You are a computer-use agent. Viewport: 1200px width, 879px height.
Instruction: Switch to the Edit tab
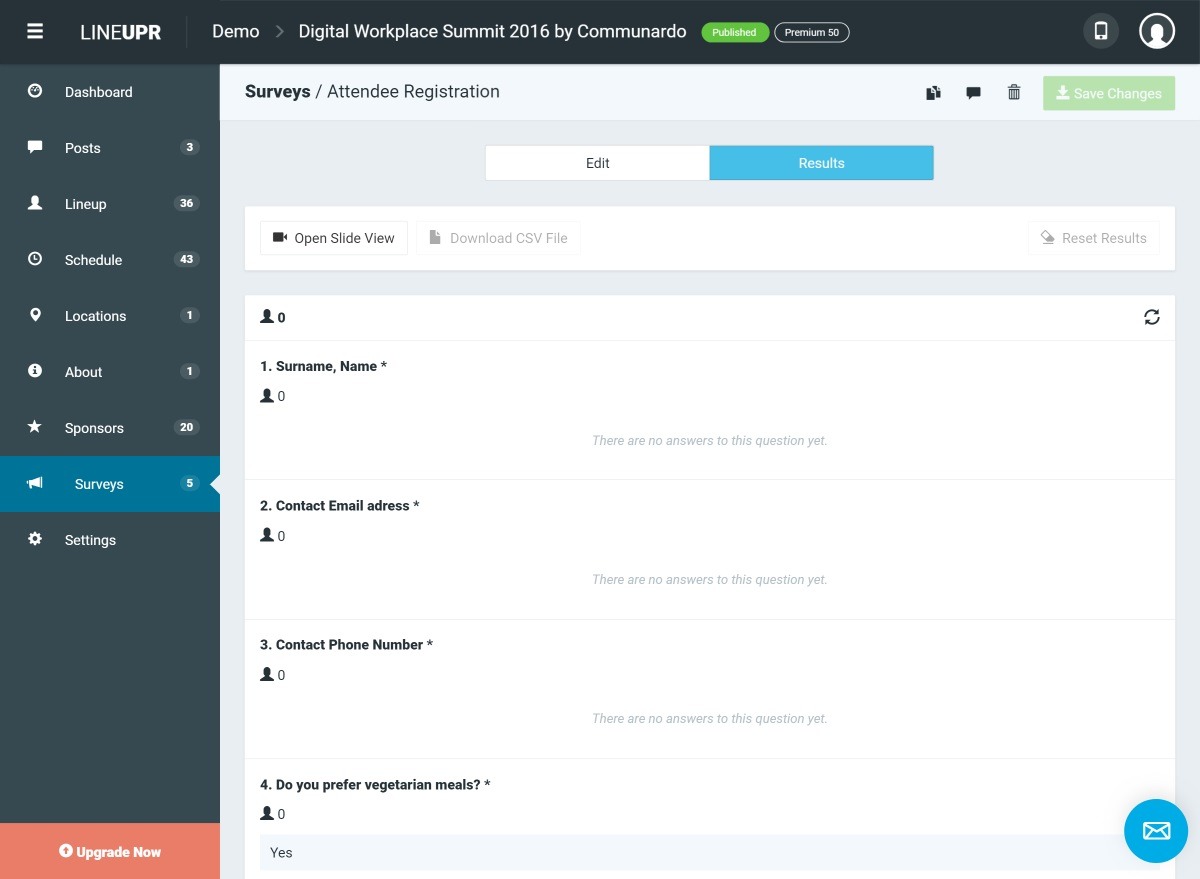(596, 162)
